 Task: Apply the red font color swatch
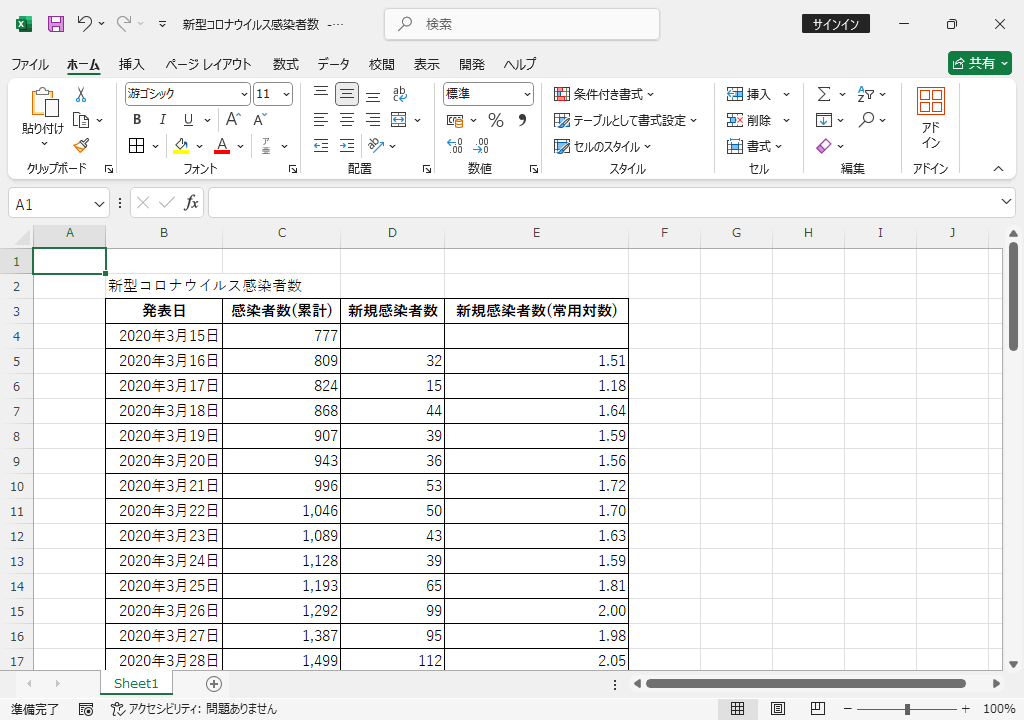[x=222, y=146]
